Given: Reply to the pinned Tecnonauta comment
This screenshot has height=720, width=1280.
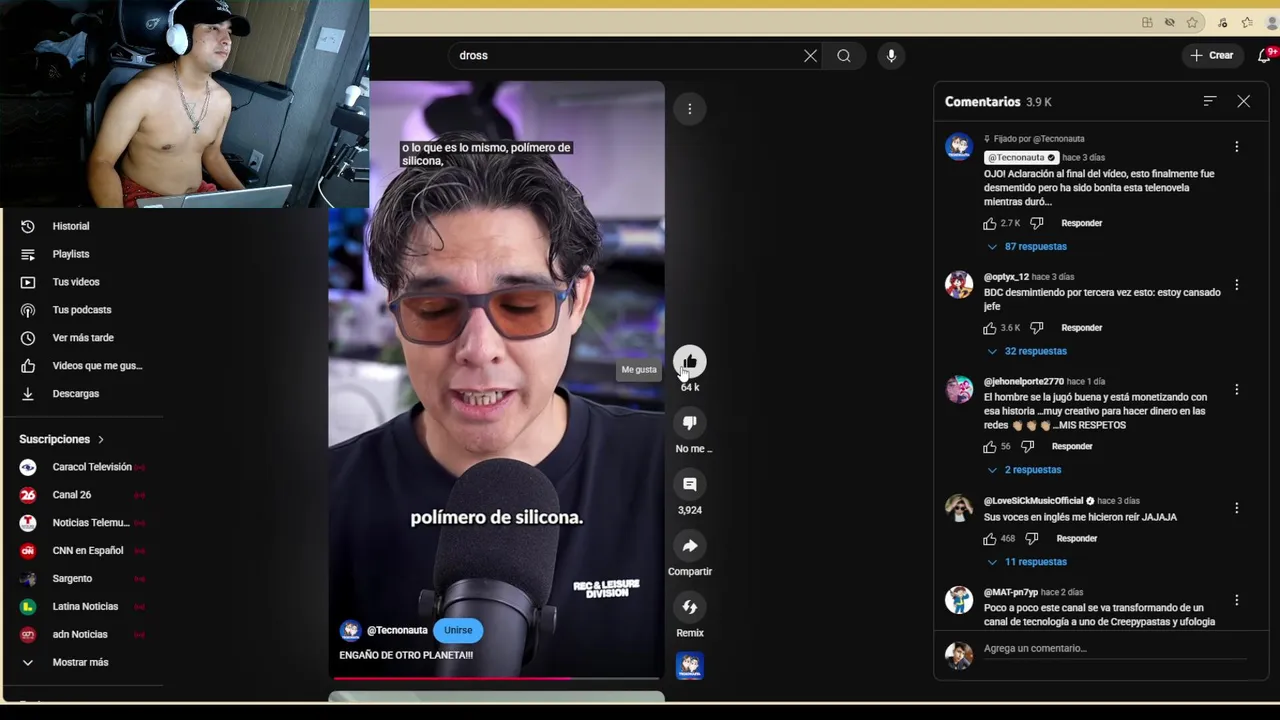Looking at the screenshot, I should (x=1081, y=223).
